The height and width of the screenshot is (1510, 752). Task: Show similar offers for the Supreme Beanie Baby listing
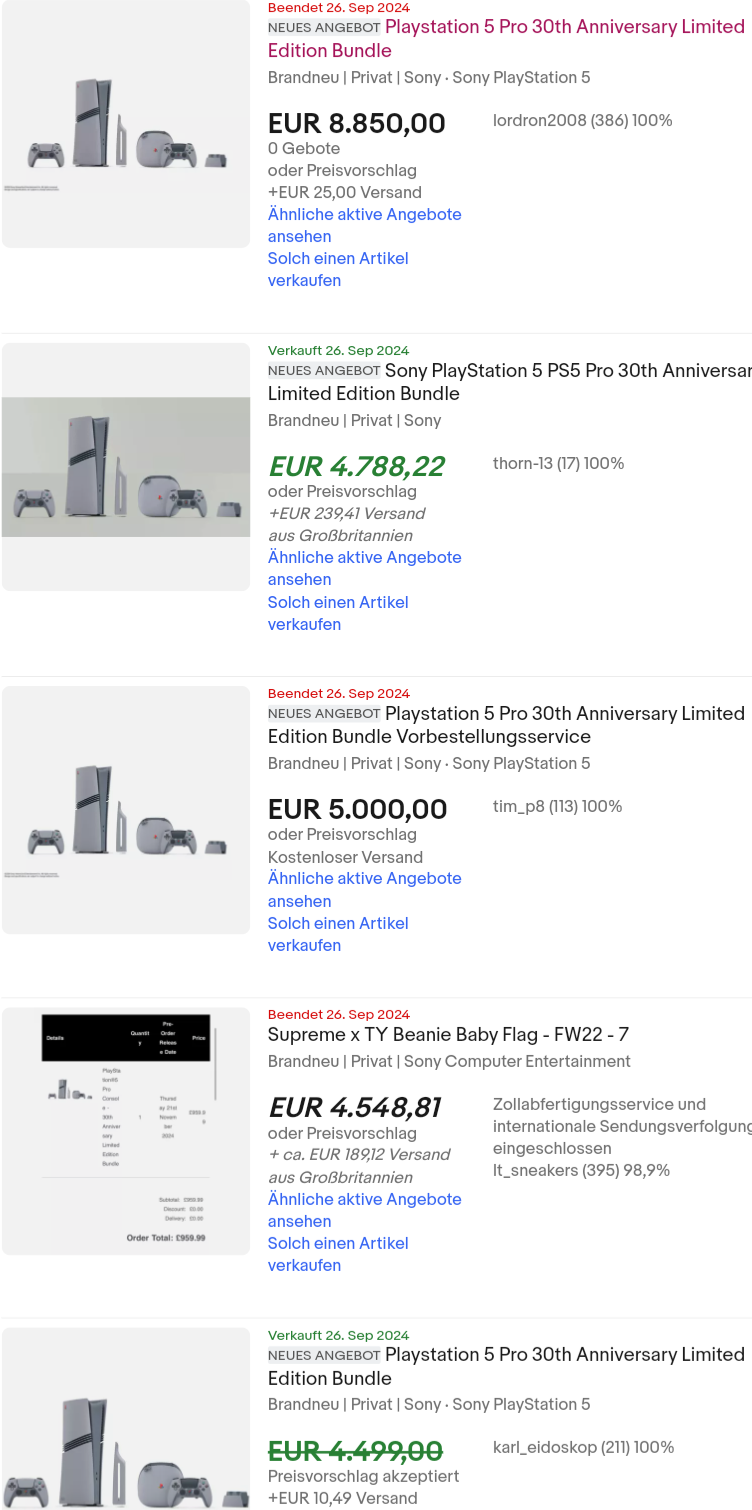(x=364, y=1210)
